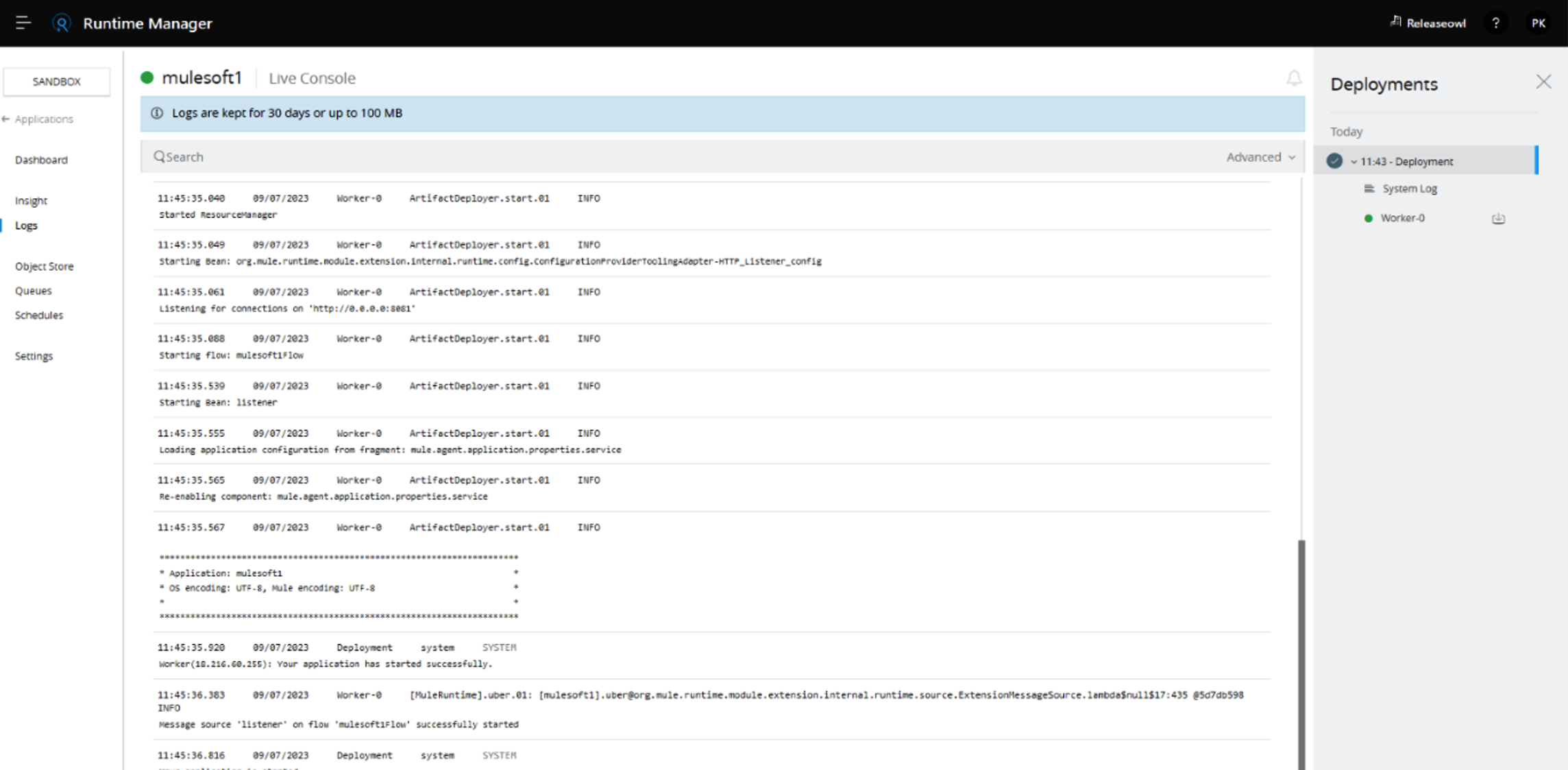Image resolution: width=1568 pixels, height=770 pixels.
Task: Open the SANDBOX environment selector
Action: pos(56,82)
